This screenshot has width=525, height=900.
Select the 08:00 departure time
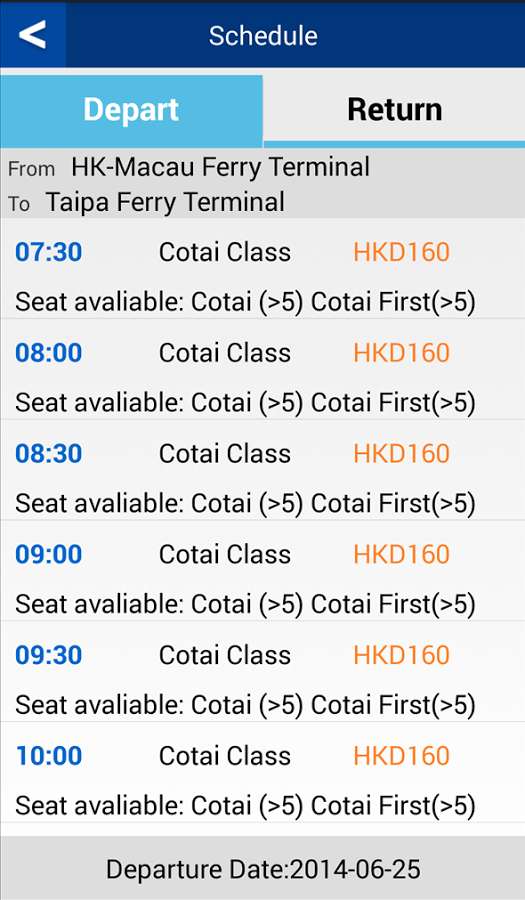pos(49,352)
